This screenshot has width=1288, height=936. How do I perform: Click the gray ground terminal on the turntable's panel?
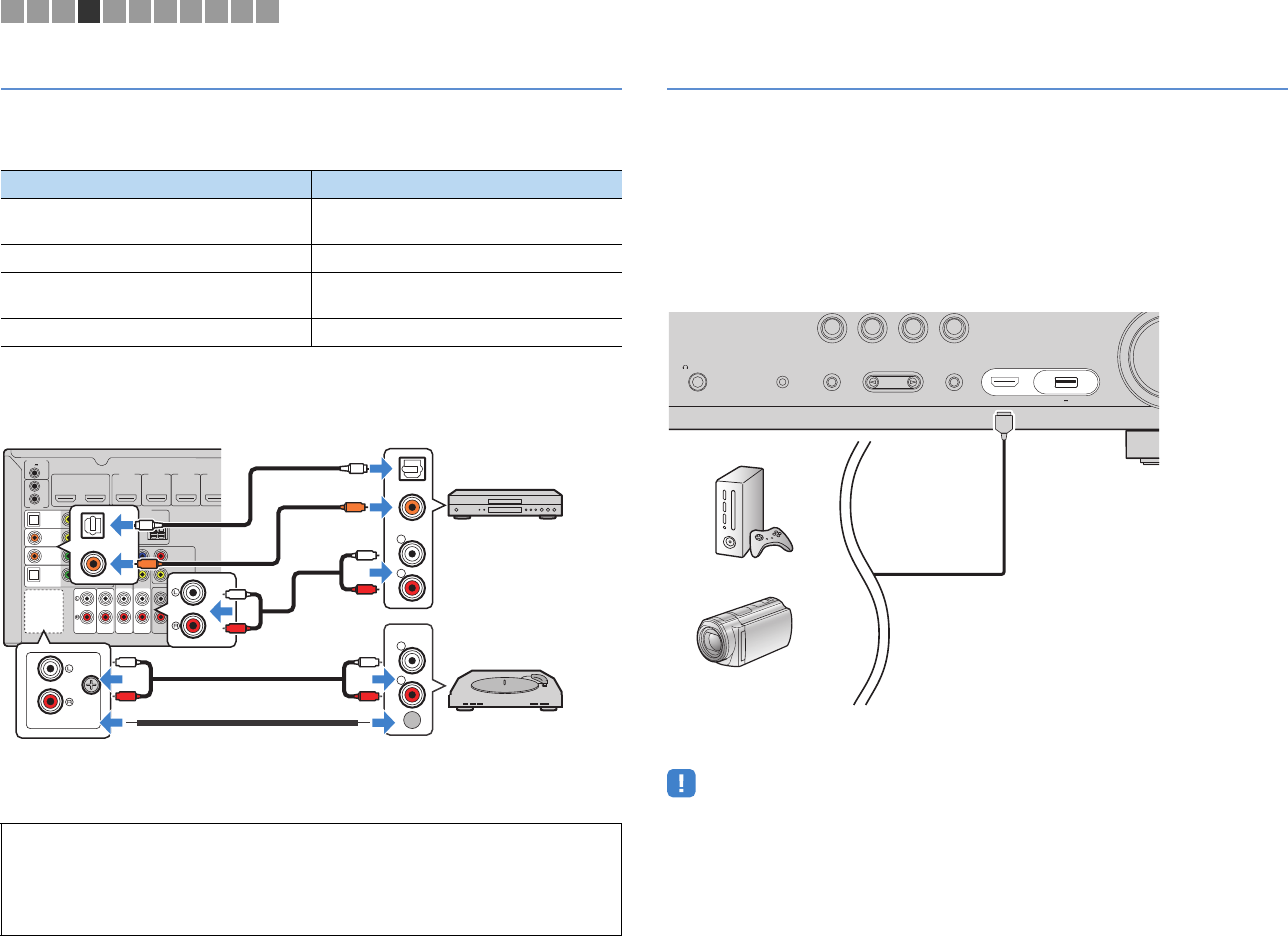point(410,722)
